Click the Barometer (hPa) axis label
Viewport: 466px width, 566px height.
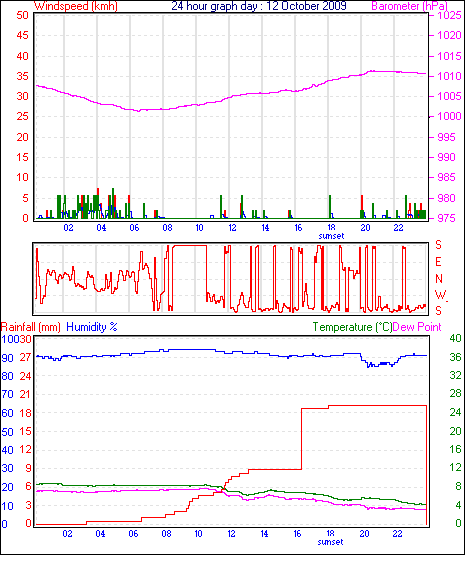pyautogui.click(x=409, y=6)
